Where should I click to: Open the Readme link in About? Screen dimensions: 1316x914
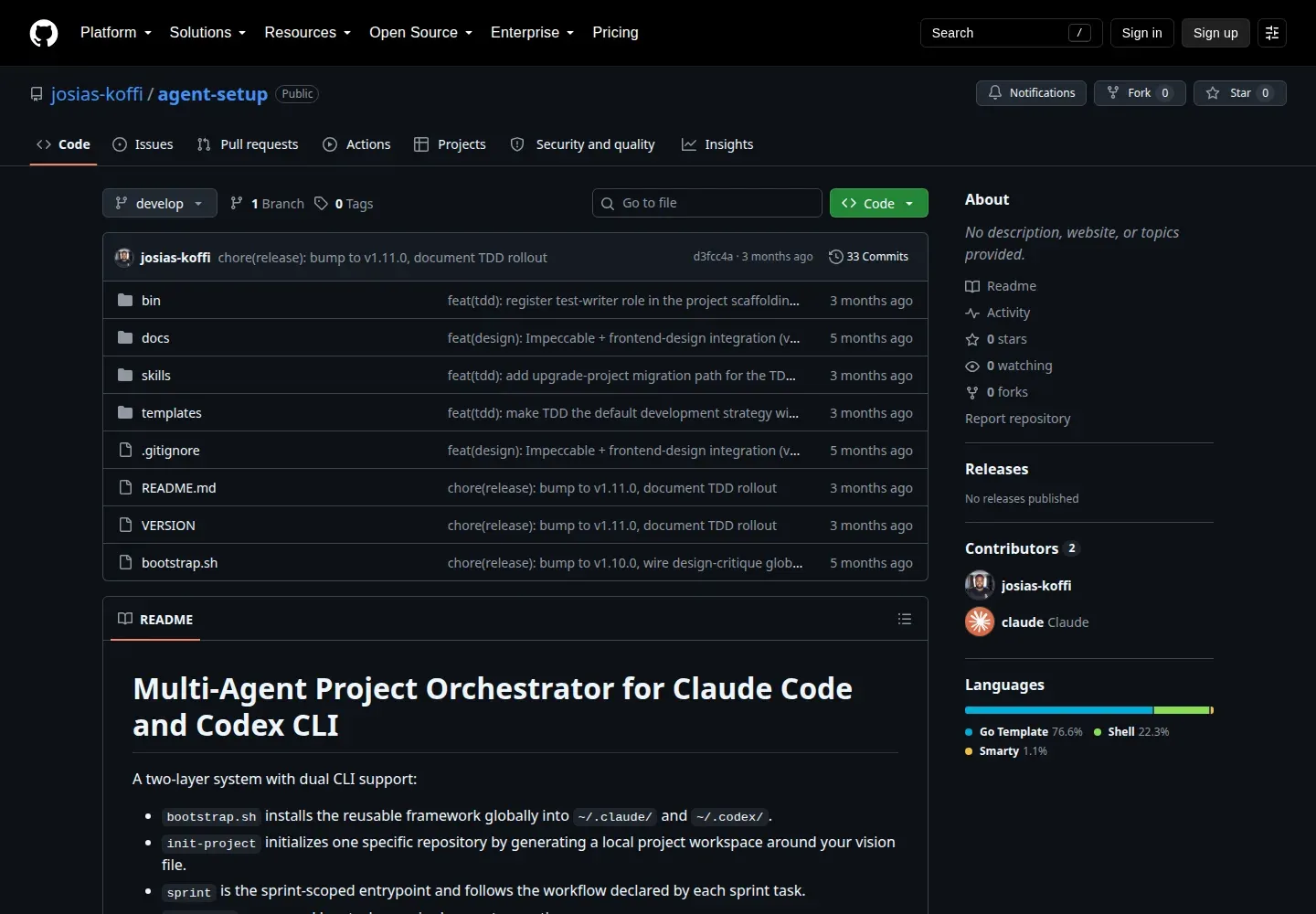point(1001,286)
